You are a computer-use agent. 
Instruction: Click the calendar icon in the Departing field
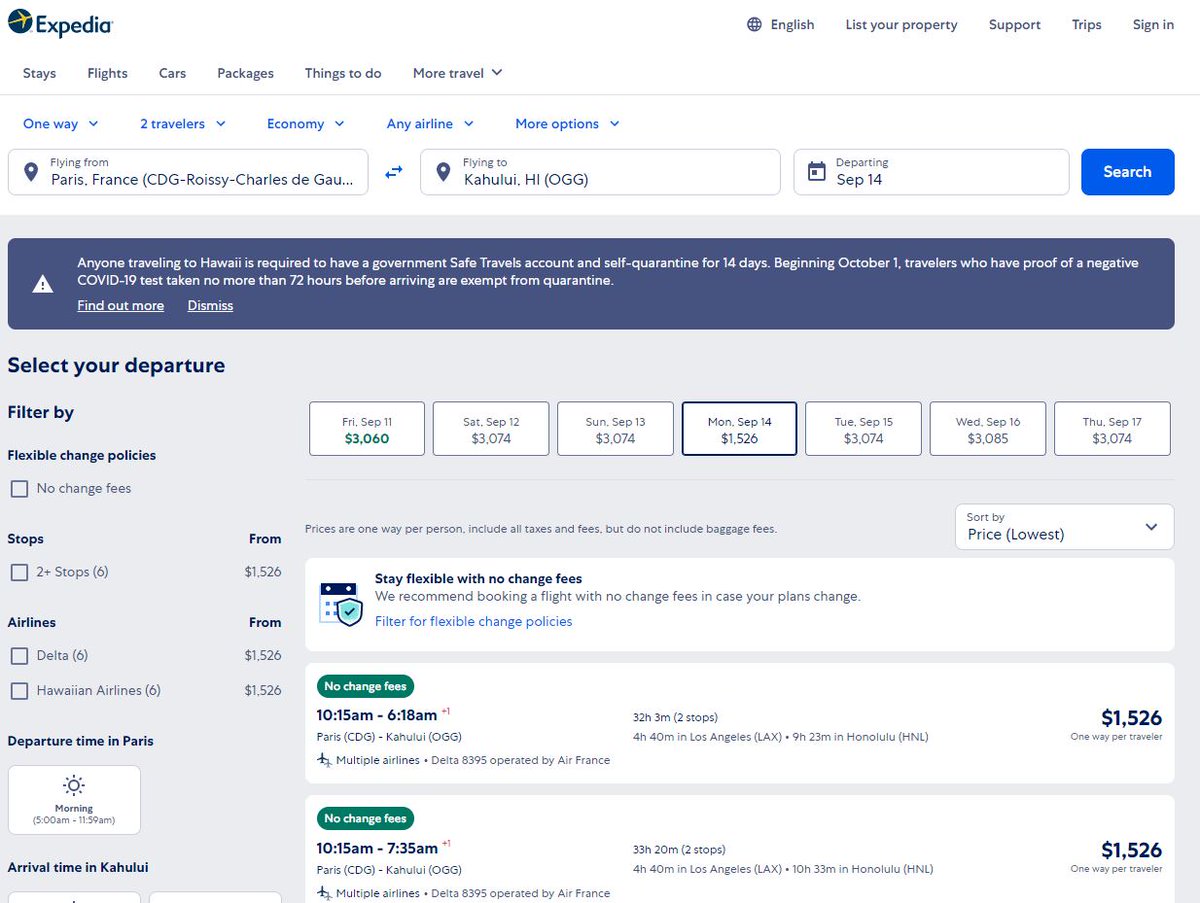(x=817, y=172)
